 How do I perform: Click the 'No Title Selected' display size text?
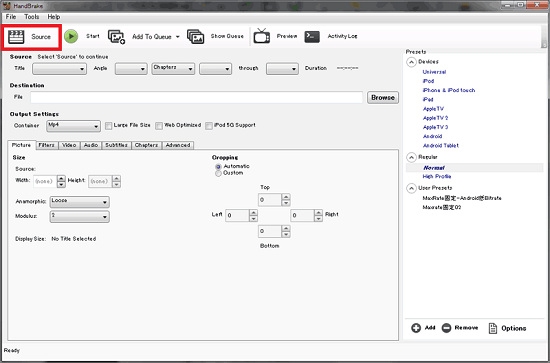pyautogui.click(x=74, y=239)
